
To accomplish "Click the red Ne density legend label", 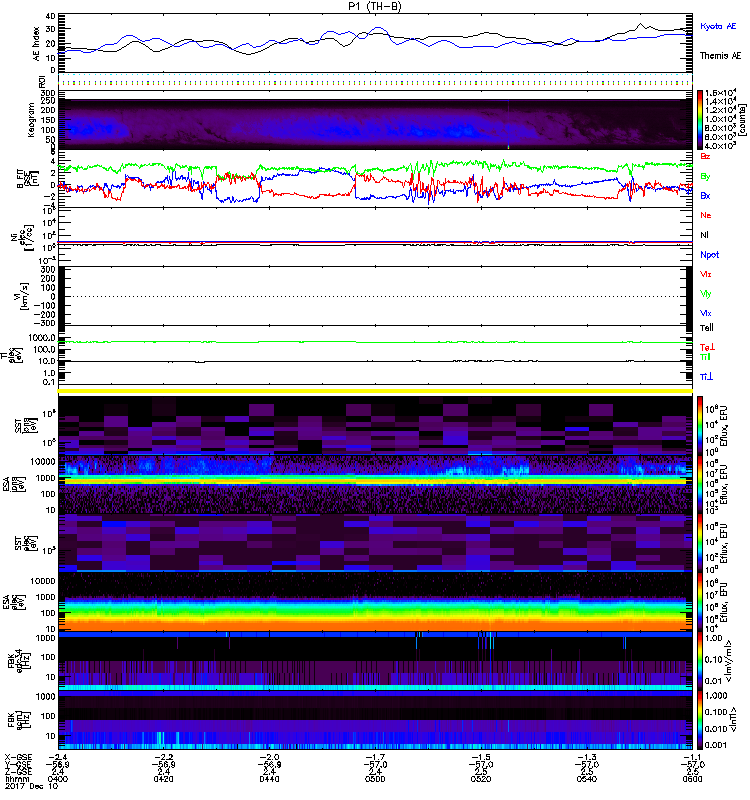I will coord(705,215).
